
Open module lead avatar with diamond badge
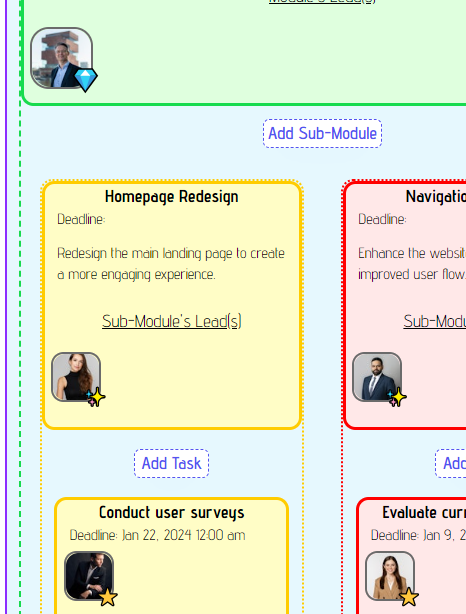point(61,58)
